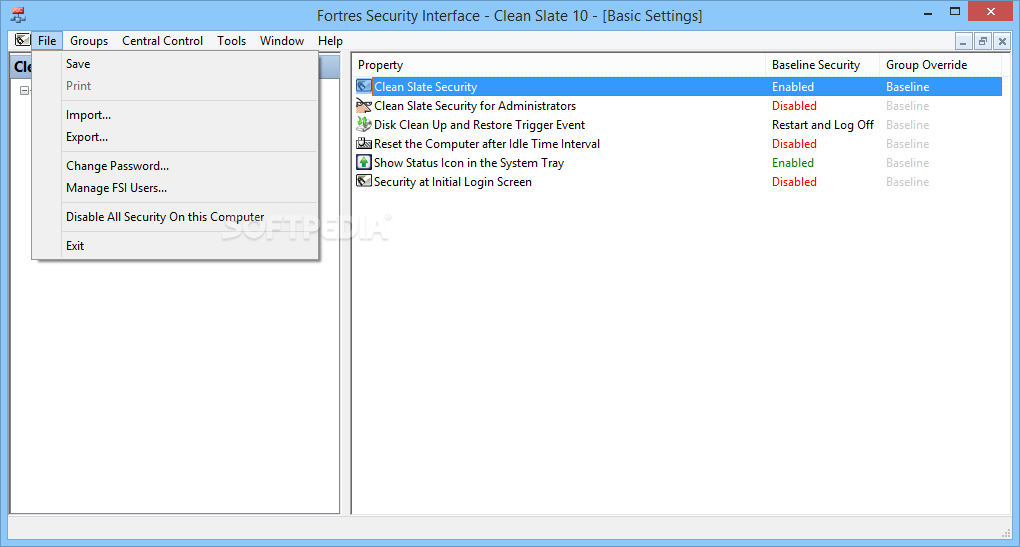The width and height of the screenshot is (1020, 547).
Task: Click the Reset the Computer after Idle icon
Action: click(364, 143)
